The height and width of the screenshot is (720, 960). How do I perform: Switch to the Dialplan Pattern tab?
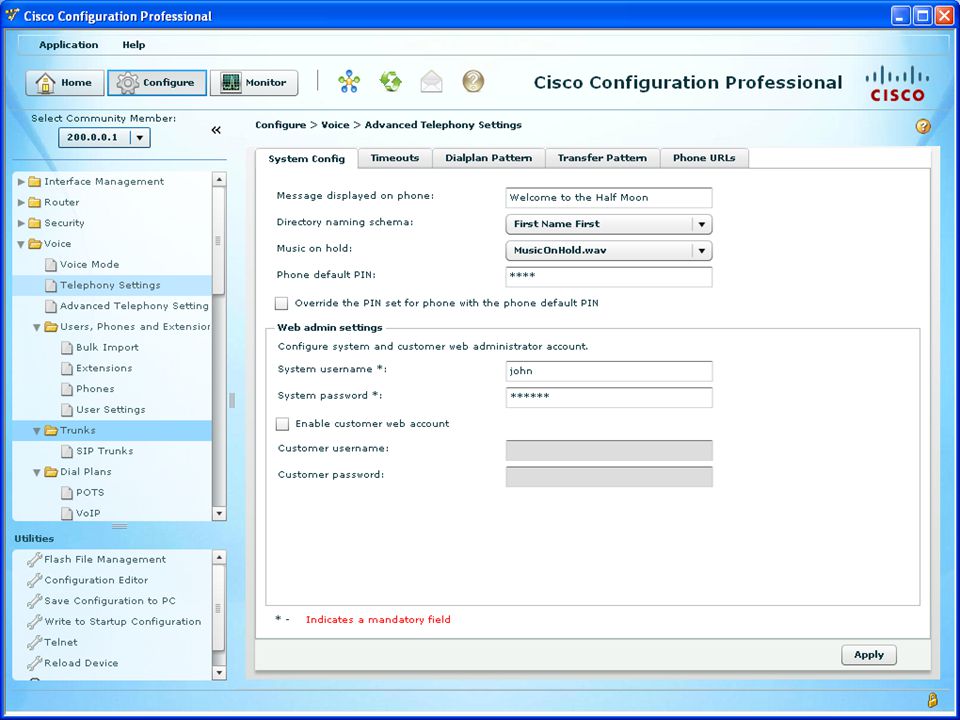489,158
